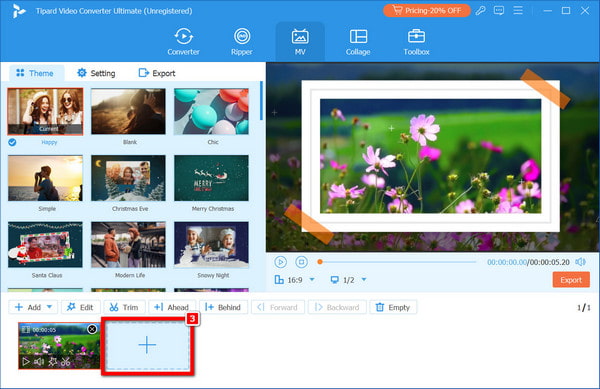Open the hamburger menu in title bar

[x=518, y=11]
